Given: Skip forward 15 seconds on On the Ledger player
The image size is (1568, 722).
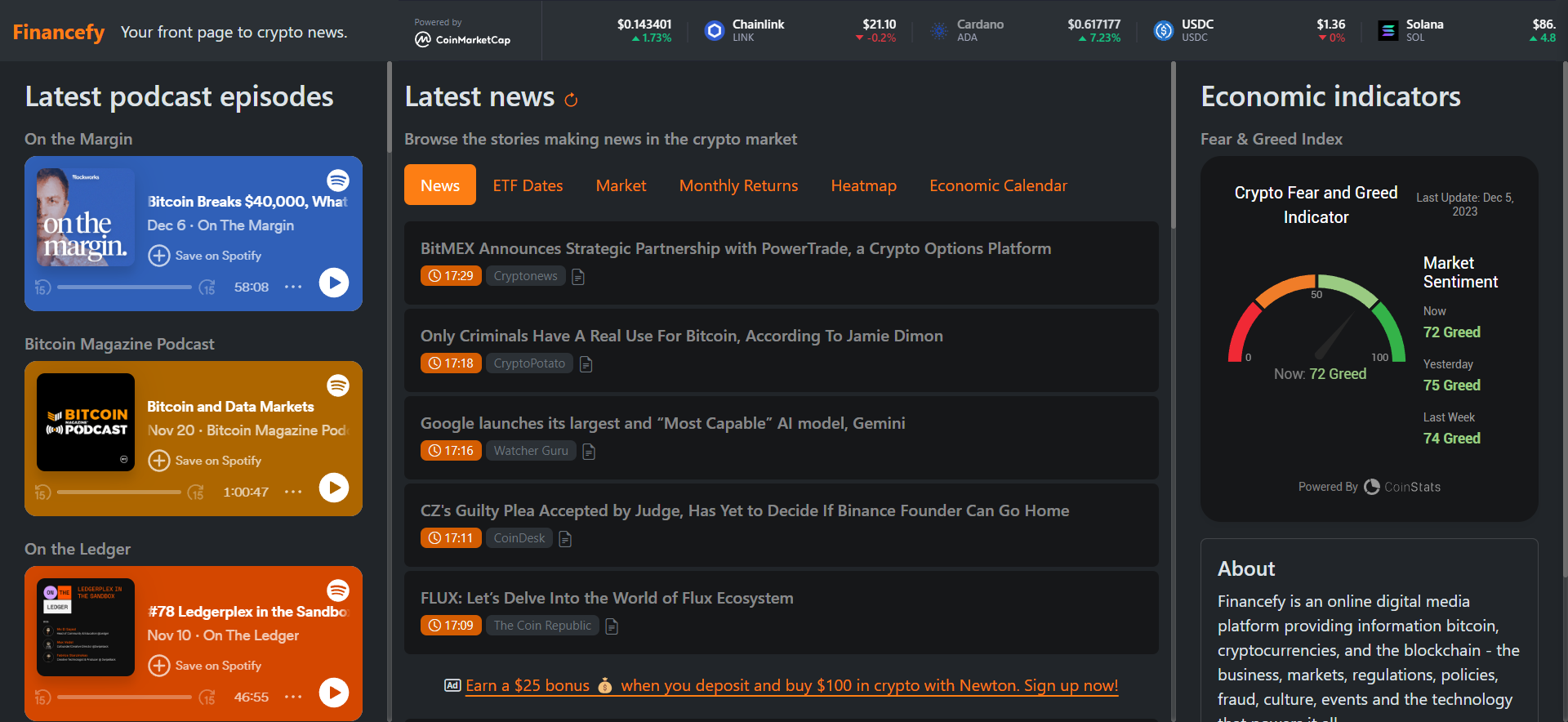Looking at the screenshot, I should 207,697.
